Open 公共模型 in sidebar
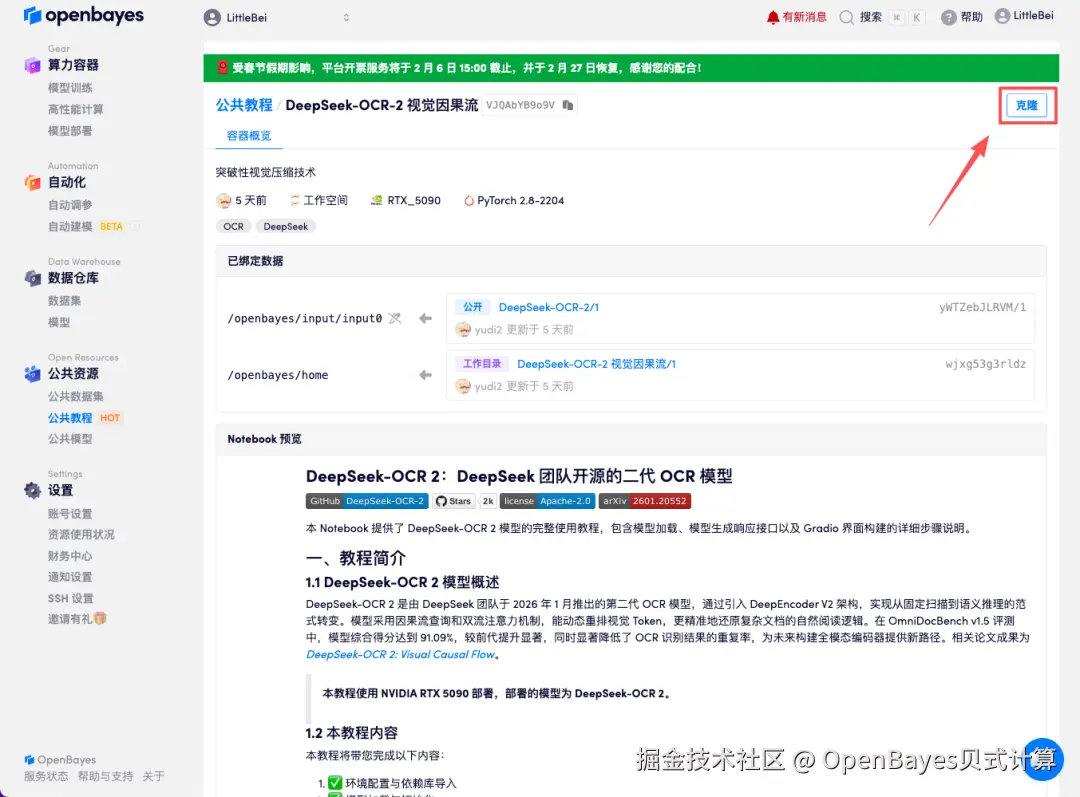The image size is (1080, 797). tap(70, 439)
